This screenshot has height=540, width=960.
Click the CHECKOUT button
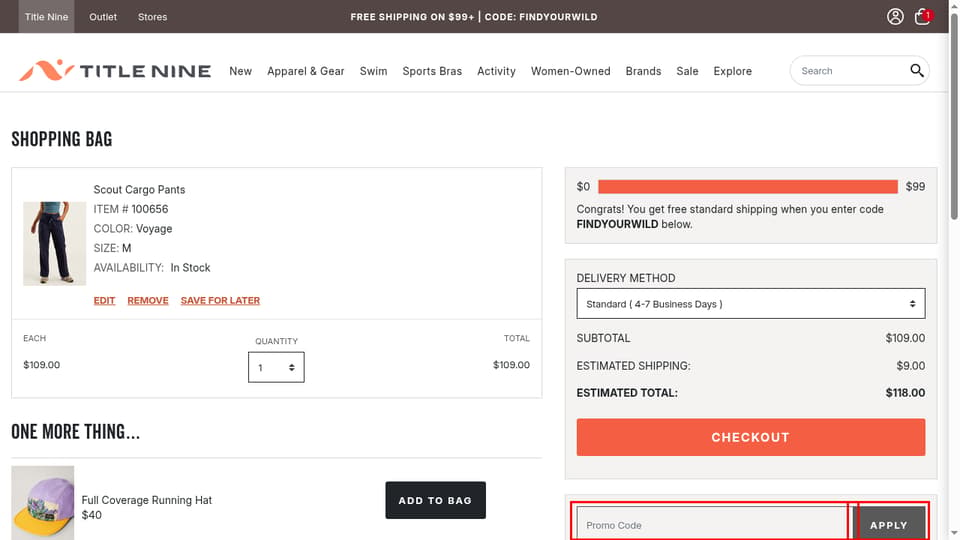(751, 437)
